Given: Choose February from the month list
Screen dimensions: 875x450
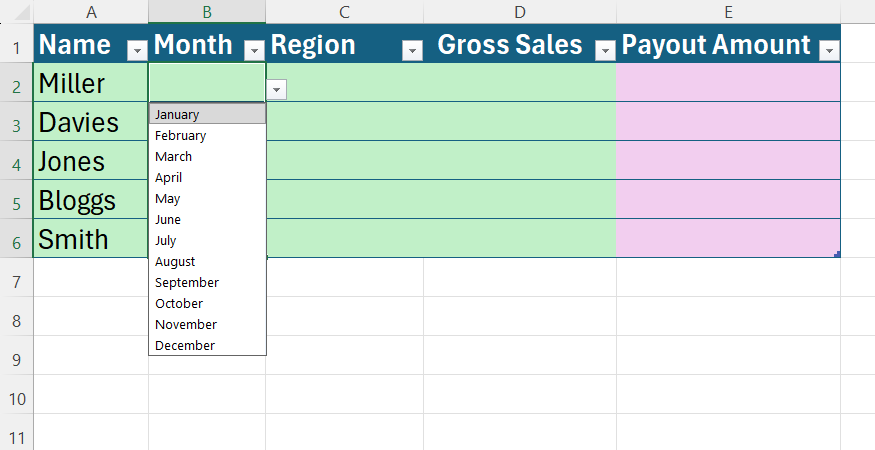Looking at the screenshot, I should (207, 135).
